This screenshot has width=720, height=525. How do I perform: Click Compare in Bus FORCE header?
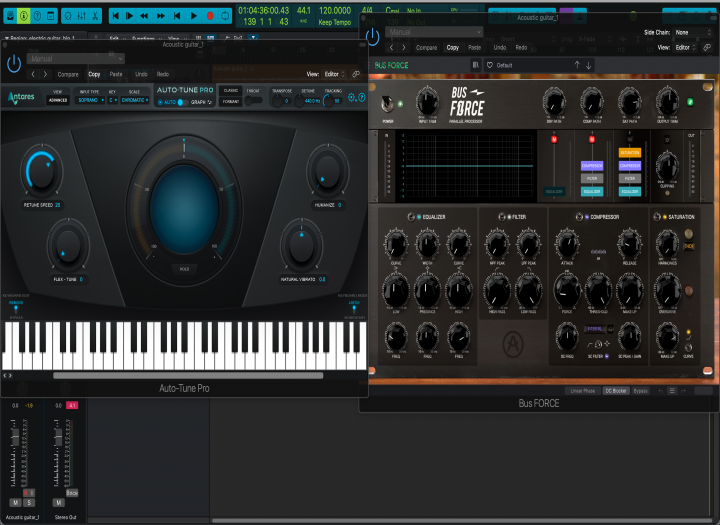click(x=427, y=48)
